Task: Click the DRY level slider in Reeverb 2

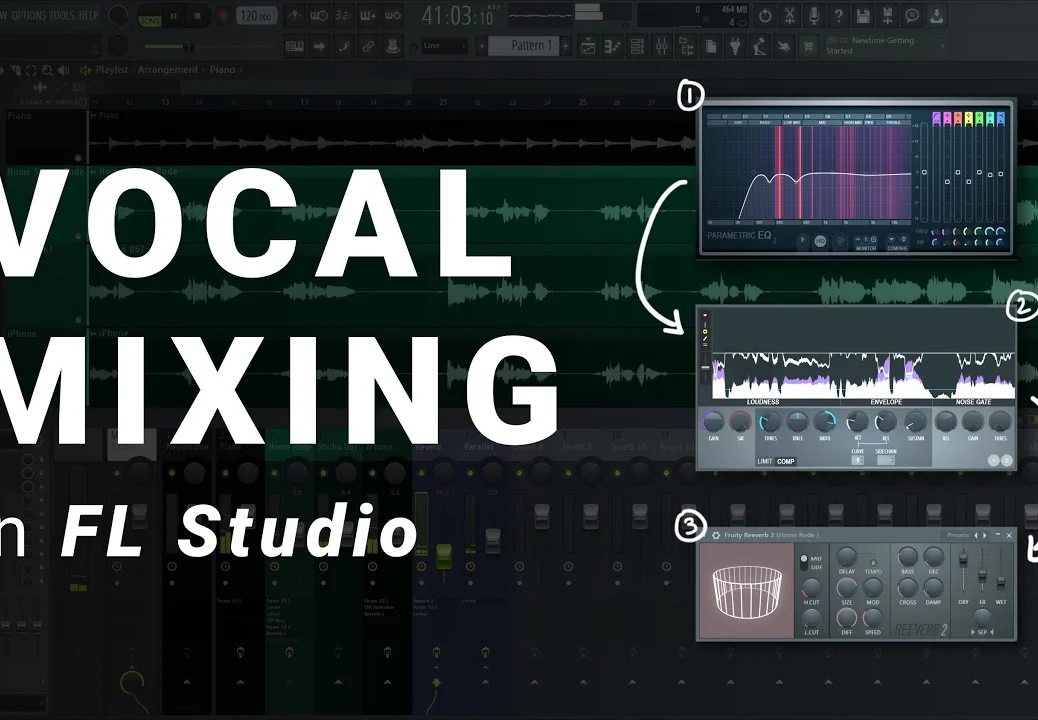Action: (x=963, y=560)
